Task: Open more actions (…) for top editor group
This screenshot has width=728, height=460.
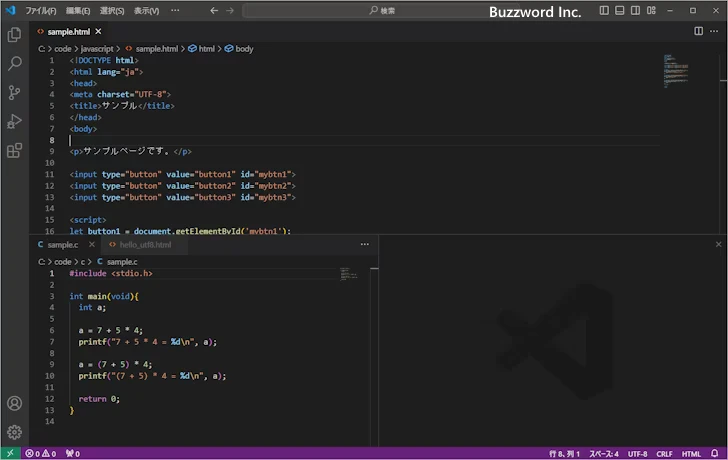Action: click(x=715, y=31)
